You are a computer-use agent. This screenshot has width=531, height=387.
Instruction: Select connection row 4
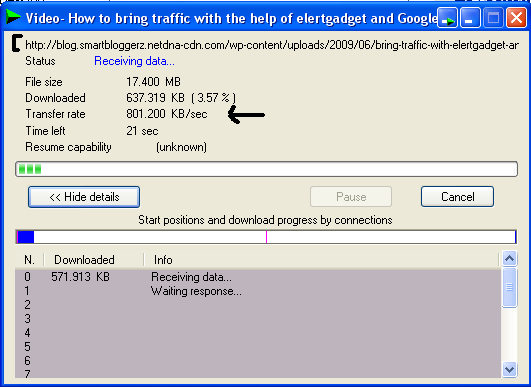(258, 332)
